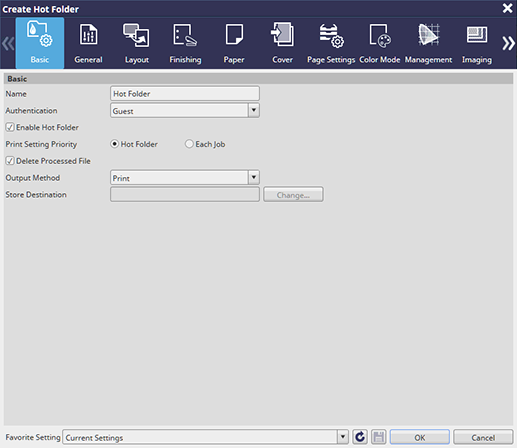Select the Cover settings icon

pos(282,34)
